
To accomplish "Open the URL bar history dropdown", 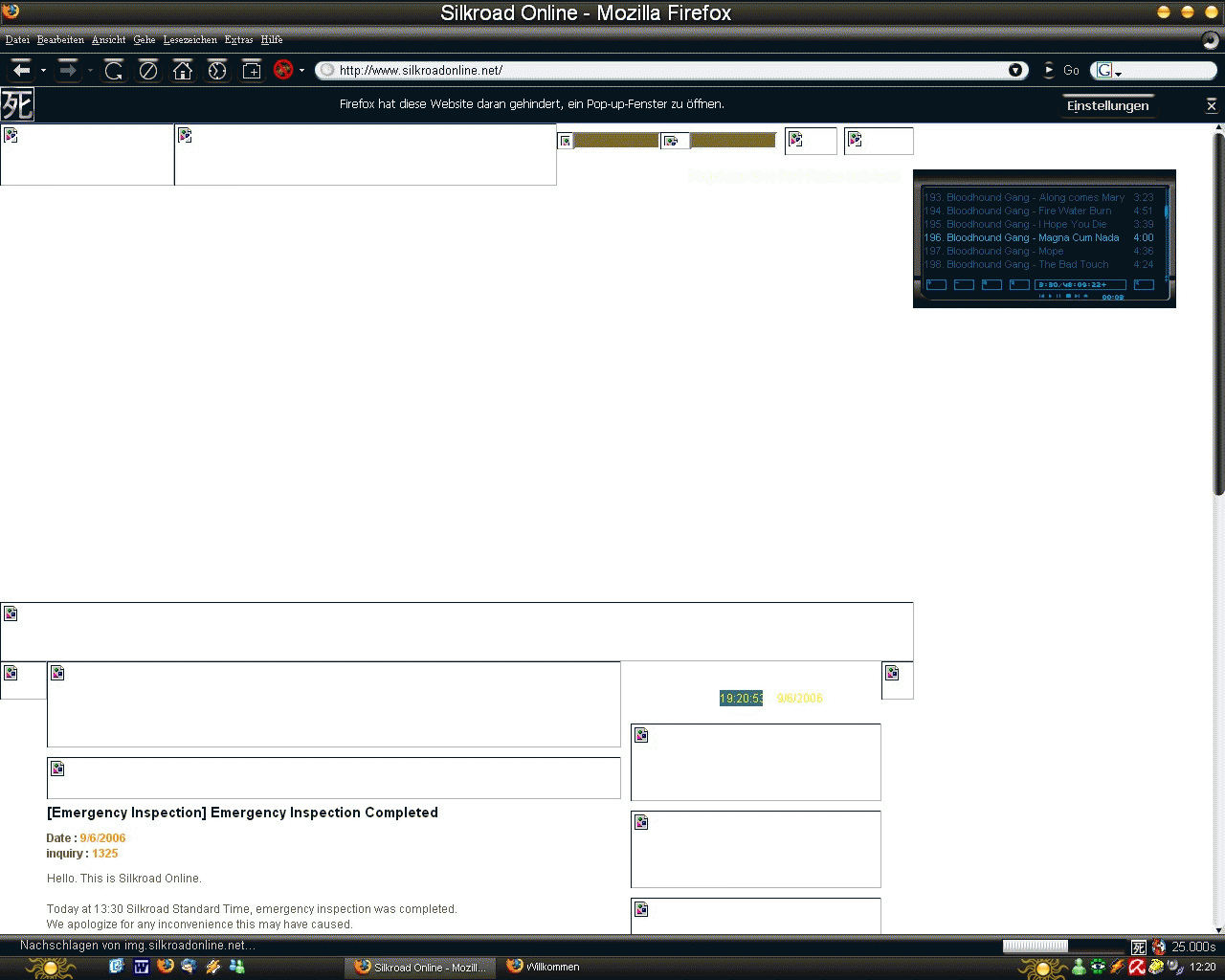I will pos(1015,70).
